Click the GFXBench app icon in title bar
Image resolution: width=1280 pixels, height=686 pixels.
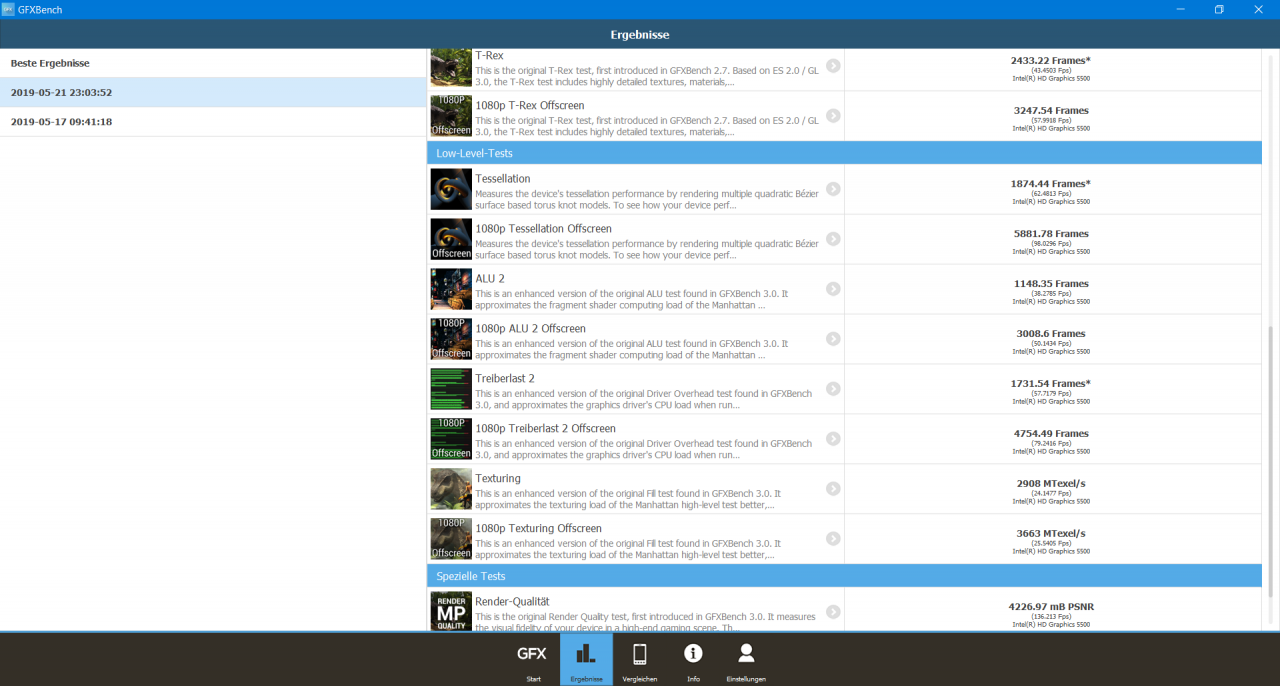[x=8, y=9]
